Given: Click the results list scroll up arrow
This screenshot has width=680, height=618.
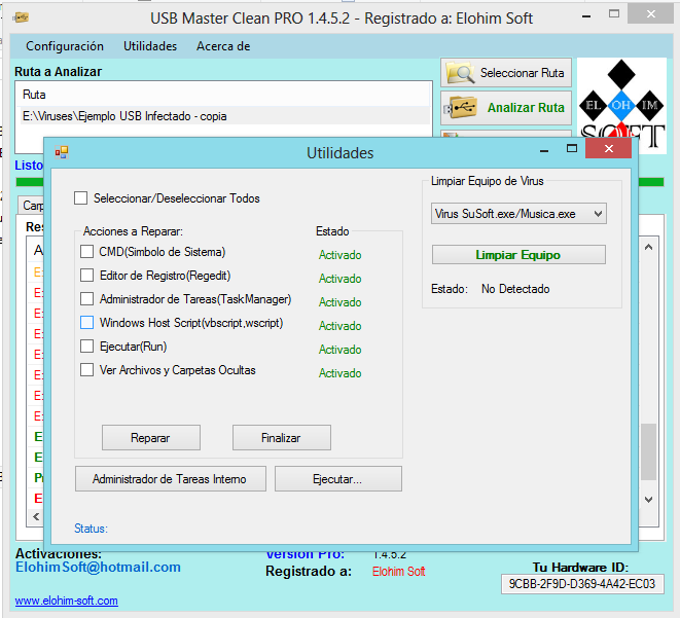Looking at the screenshot, I should point(649,247).
